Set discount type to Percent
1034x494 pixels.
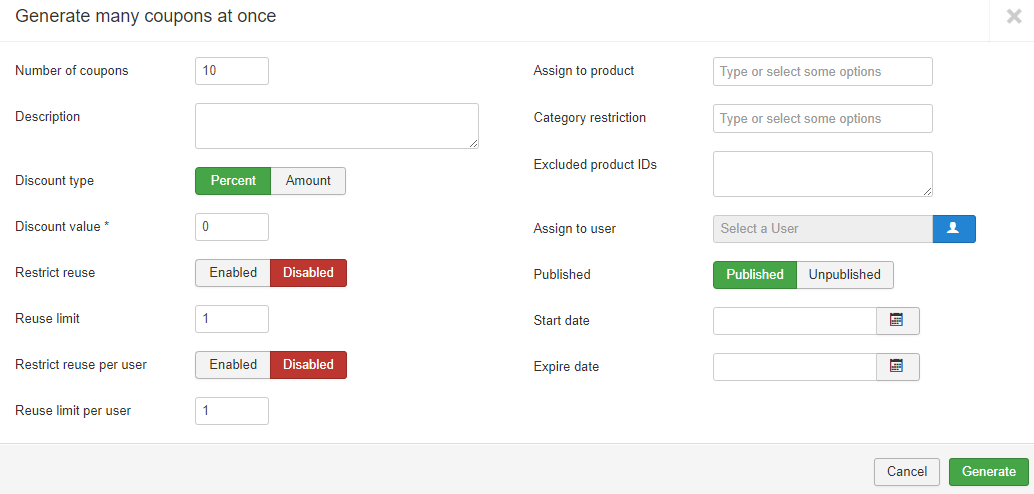point(233,181)
